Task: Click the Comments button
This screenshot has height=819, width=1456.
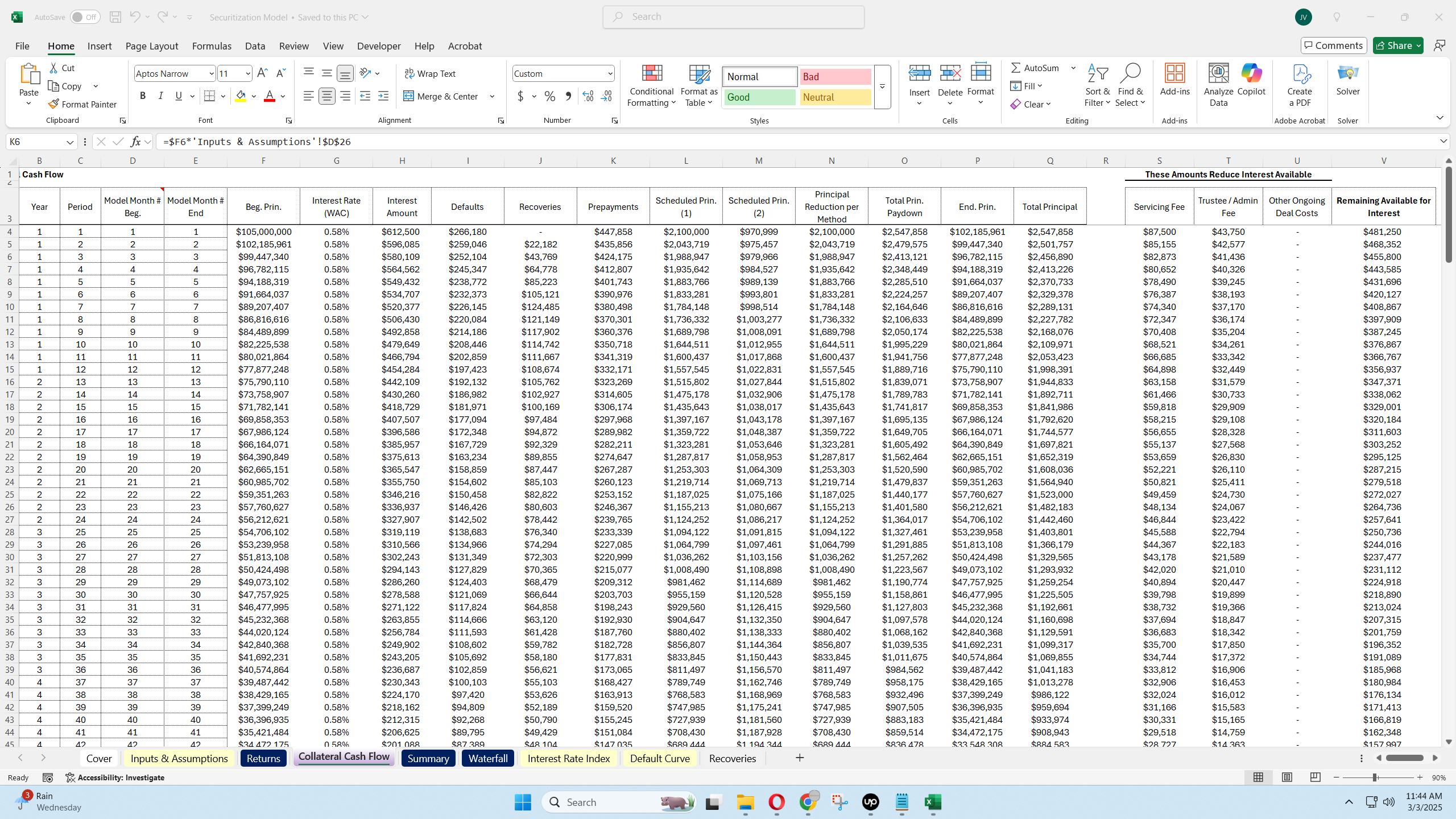Action: (x=1333, y=45)
